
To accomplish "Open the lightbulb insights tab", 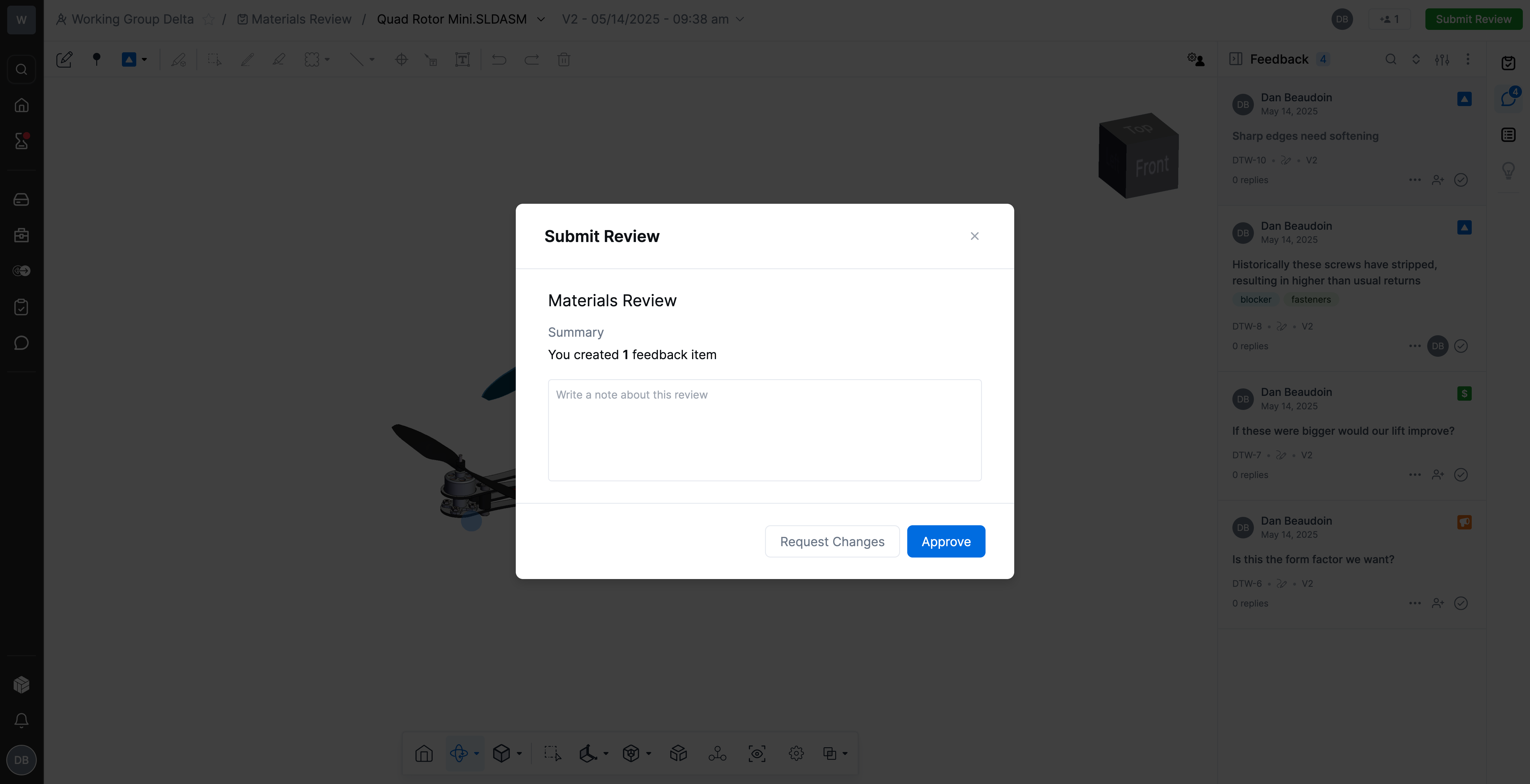I will click(1508, 171).
